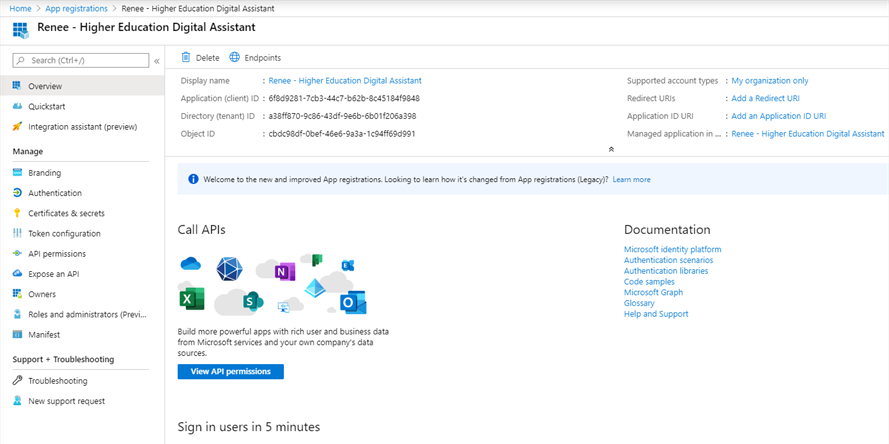The height and width of the screenshot is (444, 889).
Task: Click the OneNote icon in Call APIs graphic
Action: click(x=285, y=272)
